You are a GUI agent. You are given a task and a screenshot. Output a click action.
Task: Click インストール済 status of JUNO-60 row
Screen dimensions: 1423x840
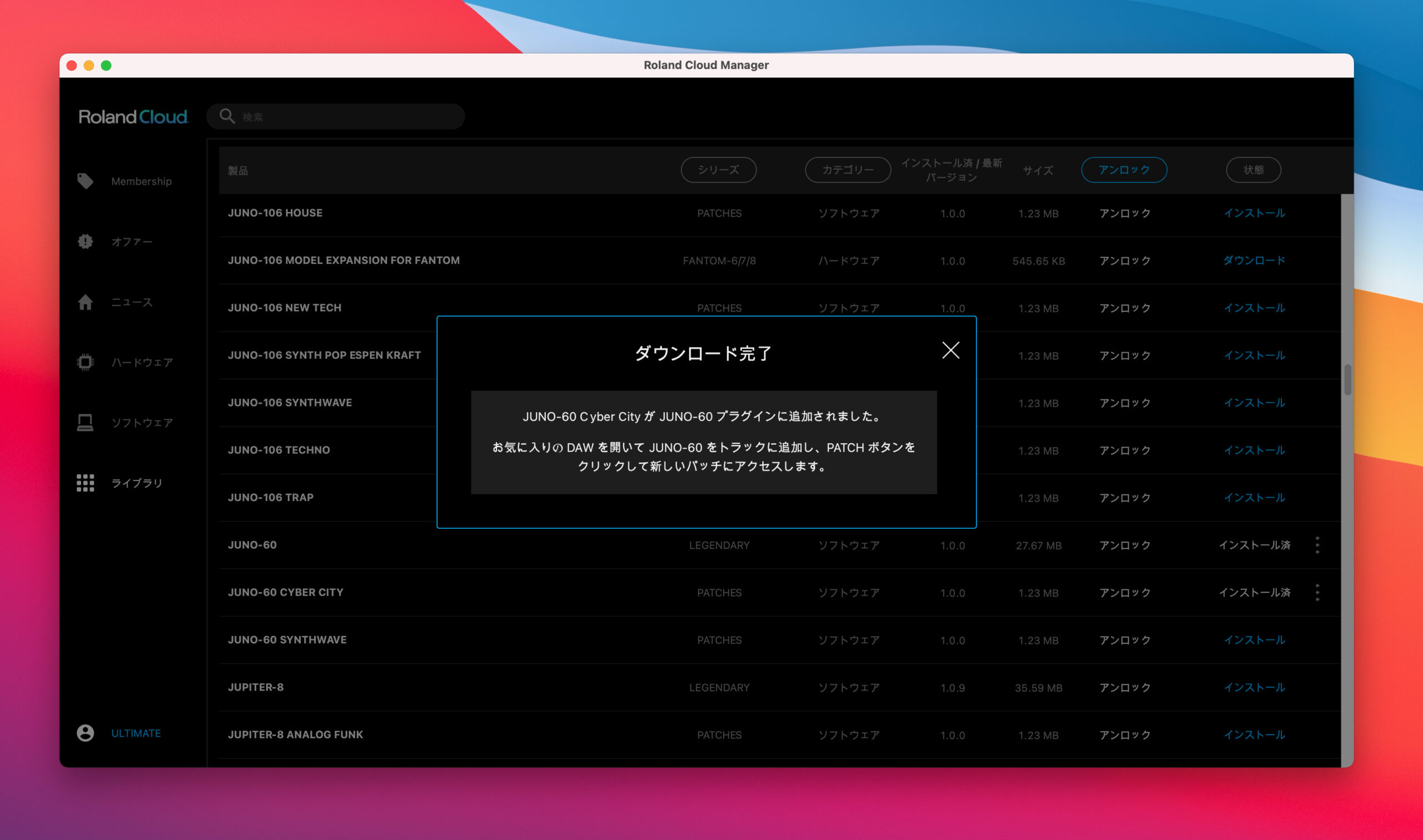(1254, 545)
